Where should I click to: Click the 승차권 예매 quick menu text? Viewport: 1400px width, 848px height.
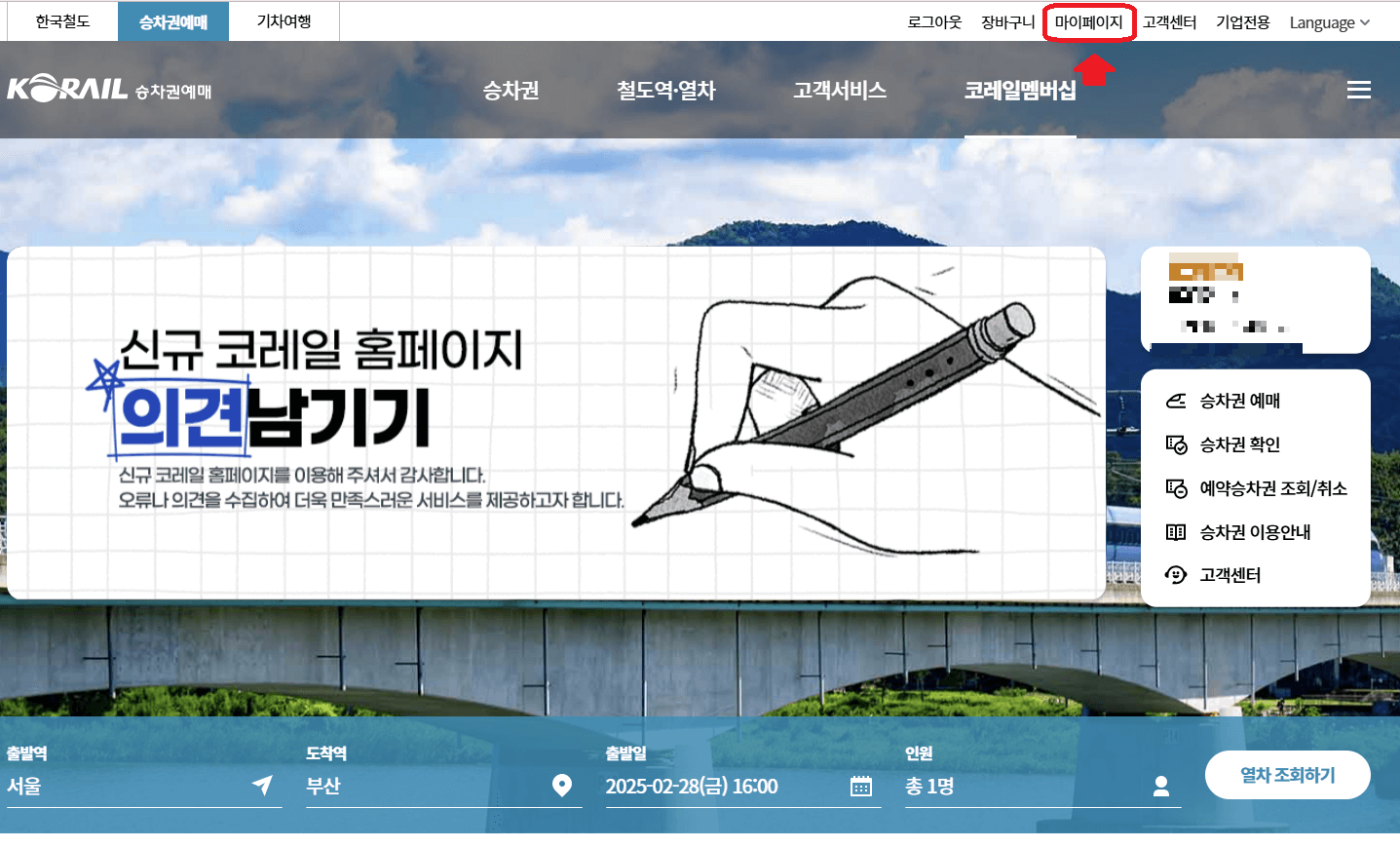pyautogui.click(x=1240, y=401)
